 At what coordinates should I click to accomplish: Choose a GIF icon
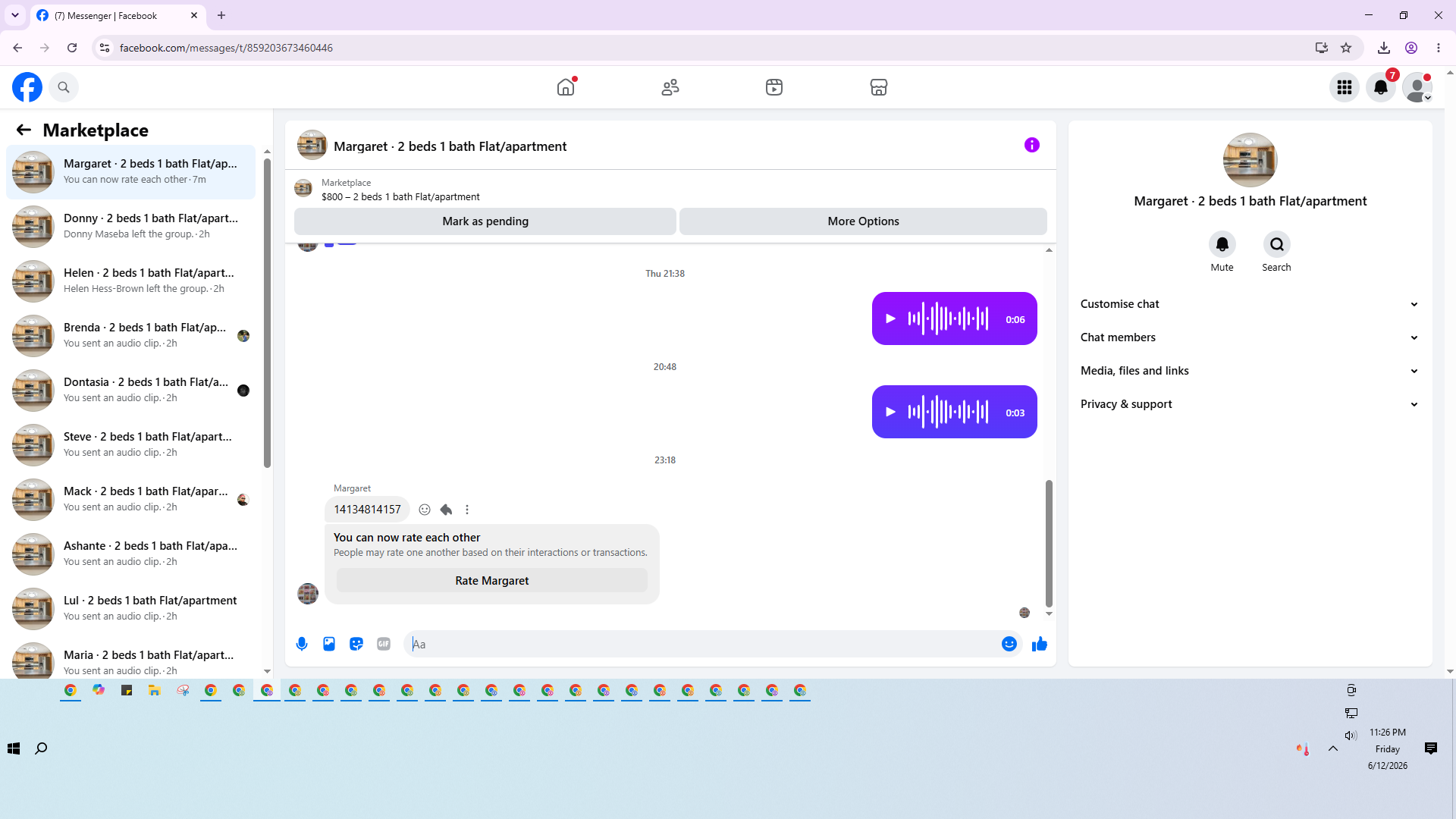(384, 644)
